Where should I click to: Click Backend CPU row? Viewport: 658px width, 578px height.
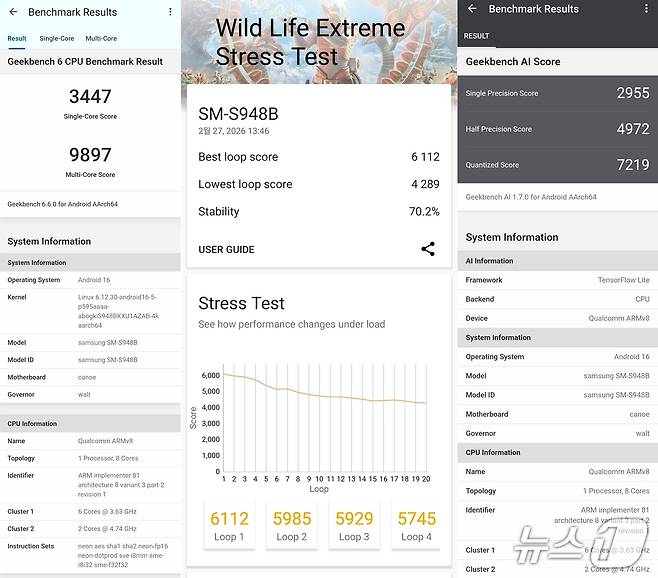[x=558, y=299]
